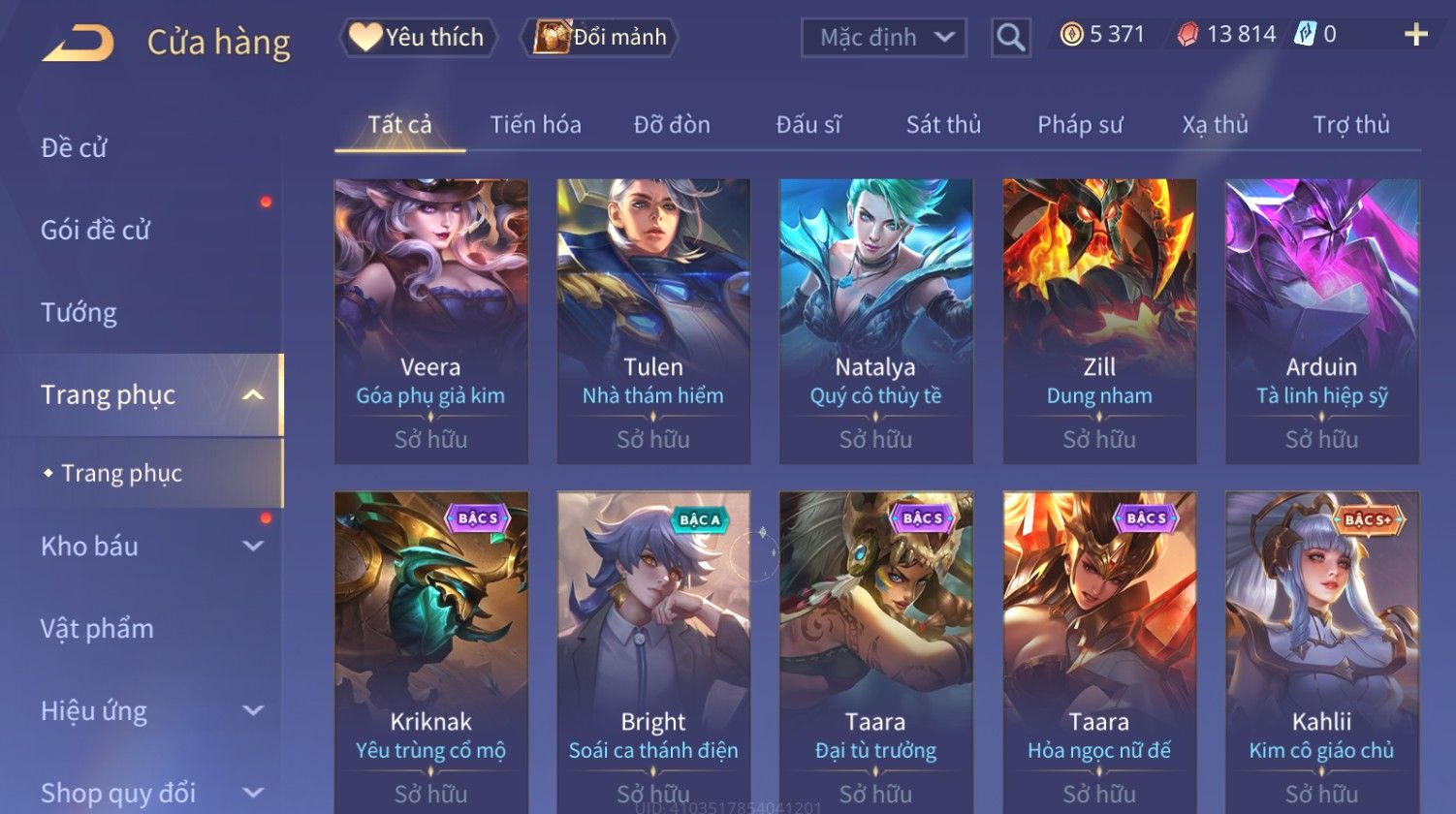Tap the gold coin currency icon

pos(1071,35)
